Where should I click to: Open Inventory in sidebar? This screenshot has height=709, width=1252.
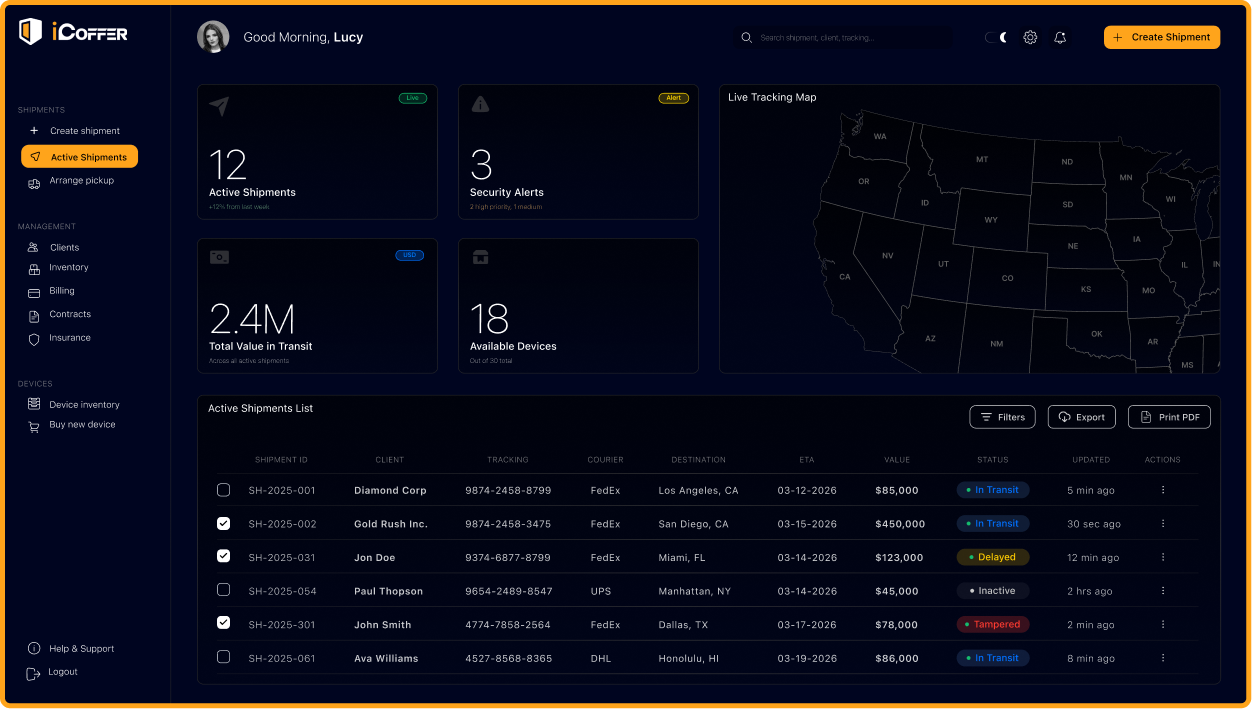(x=60, y=267)
